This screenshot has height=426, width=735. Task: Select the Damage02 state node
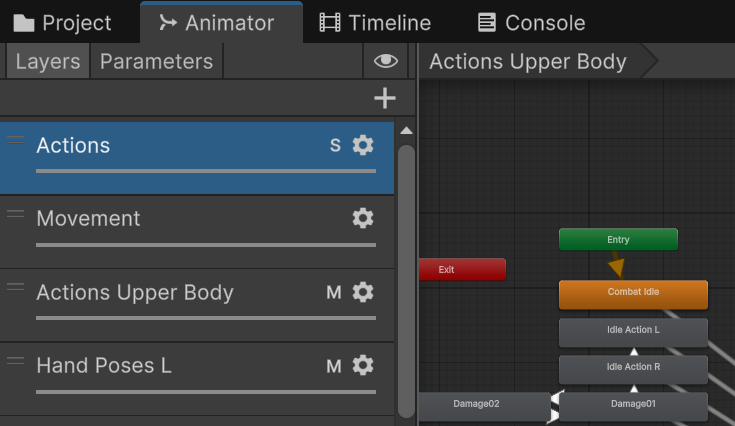[484, 406]
